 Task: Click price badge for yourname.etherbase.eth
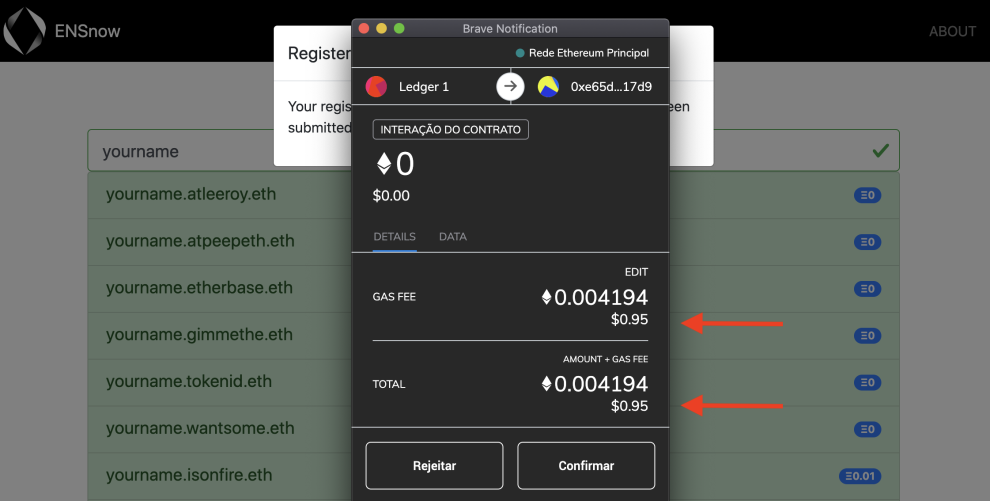pos(868,288)
